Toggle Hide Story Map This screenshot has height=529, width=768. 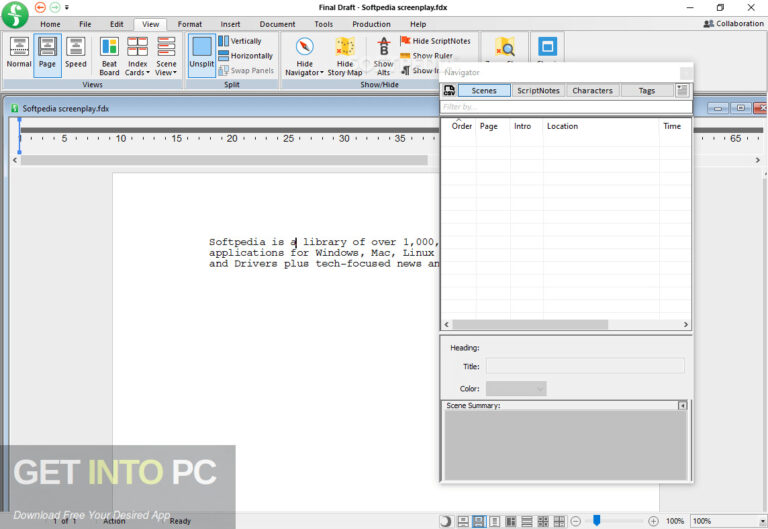point(345,56)
